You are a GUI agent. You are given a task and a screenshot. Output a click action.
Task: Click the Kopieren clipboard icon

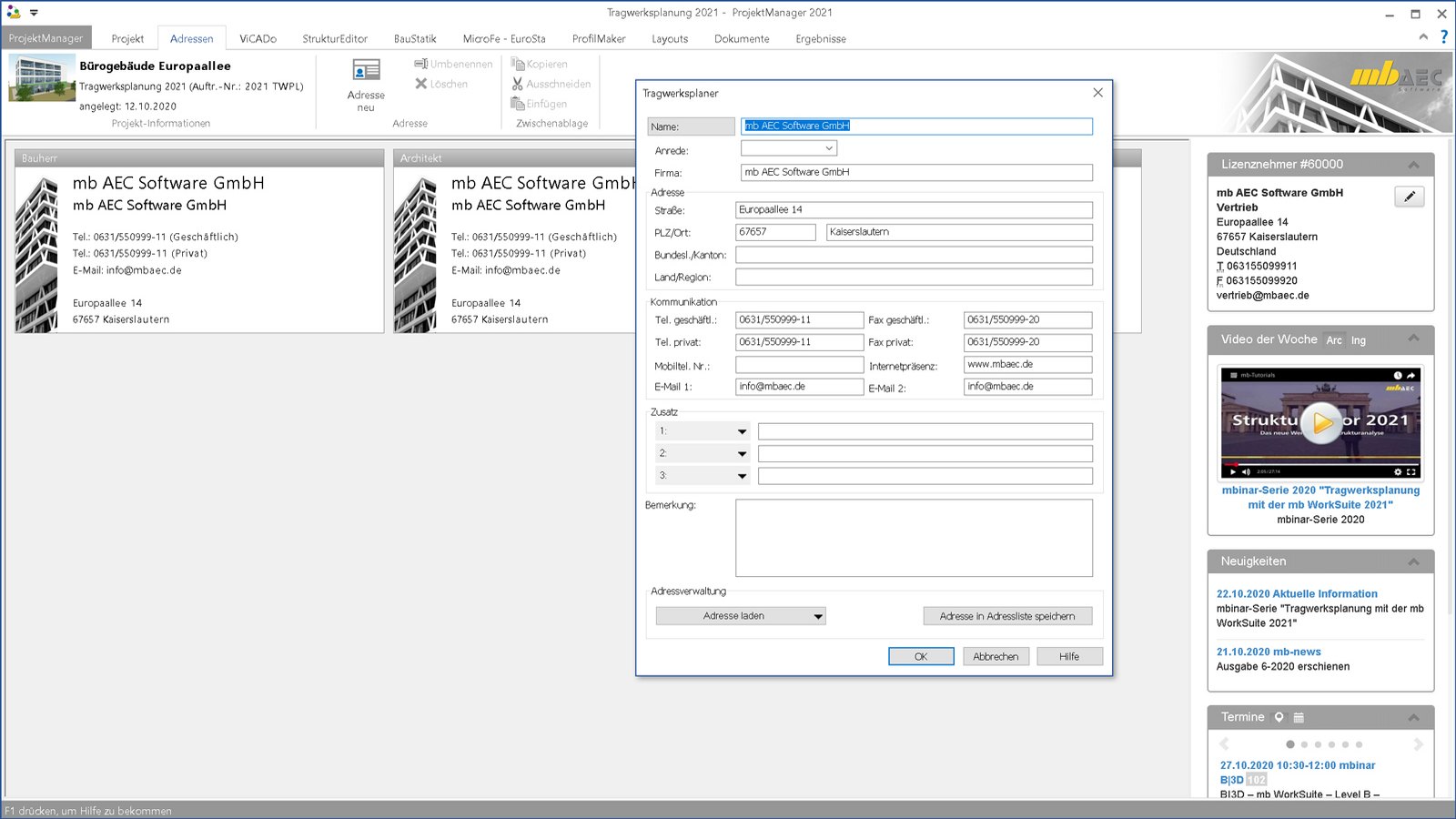click(x=518, y=64)
